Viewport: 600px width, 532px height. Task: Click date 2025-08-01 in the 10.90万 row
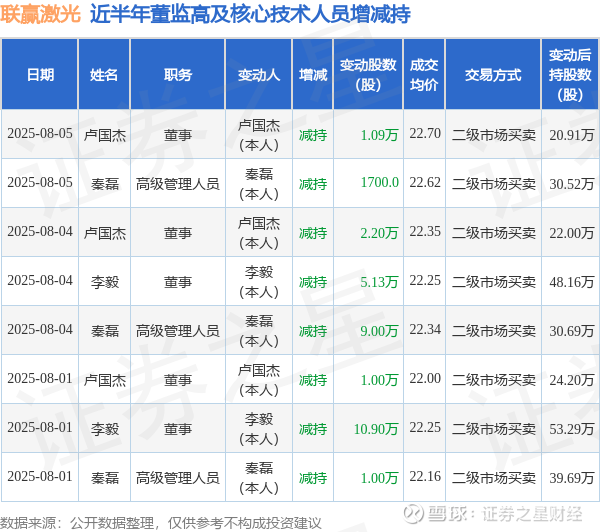click(x=40, y=428)
